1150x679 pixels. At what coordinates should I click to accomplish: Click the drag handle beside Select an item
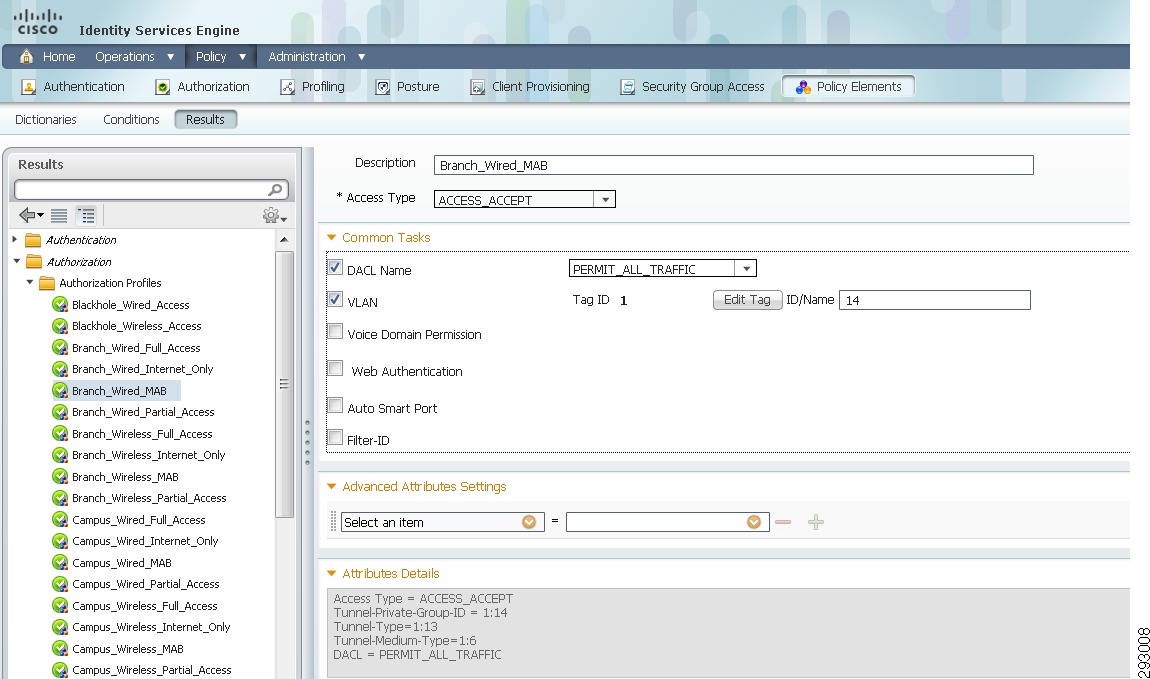tap(333, 522)
